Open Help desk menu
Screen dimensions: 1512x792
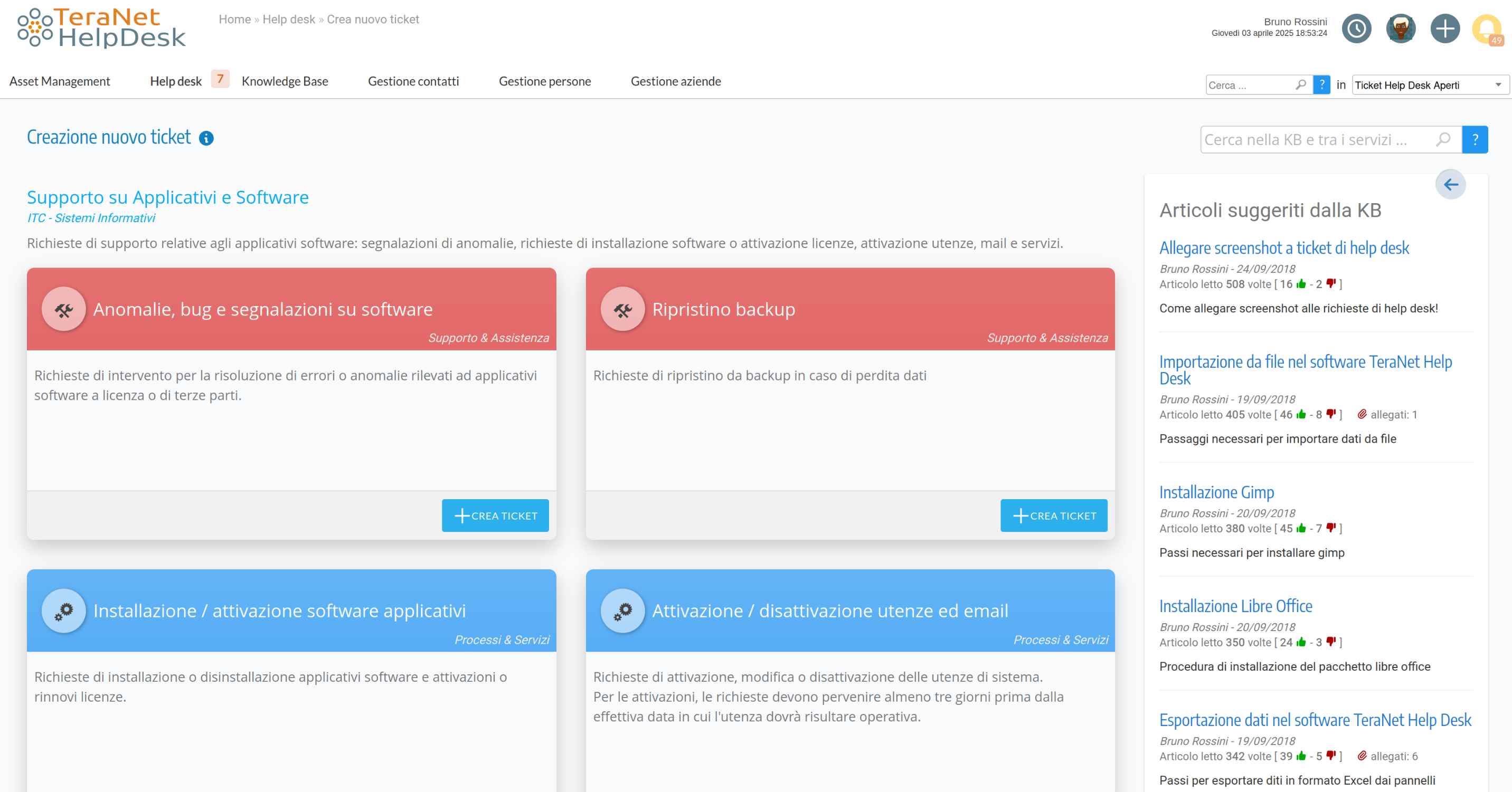[175, 81]
